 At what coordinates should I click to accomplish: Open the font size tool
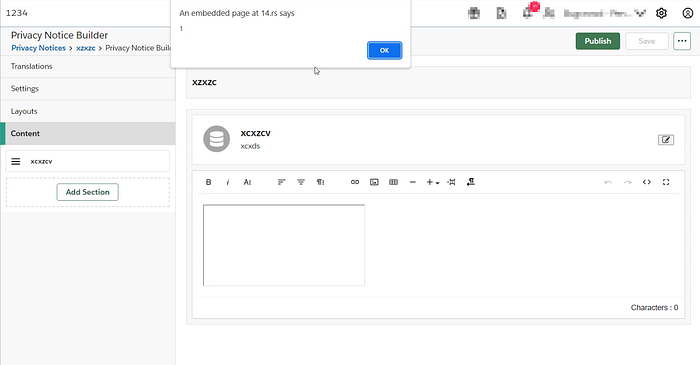click(x=247, y=182)
